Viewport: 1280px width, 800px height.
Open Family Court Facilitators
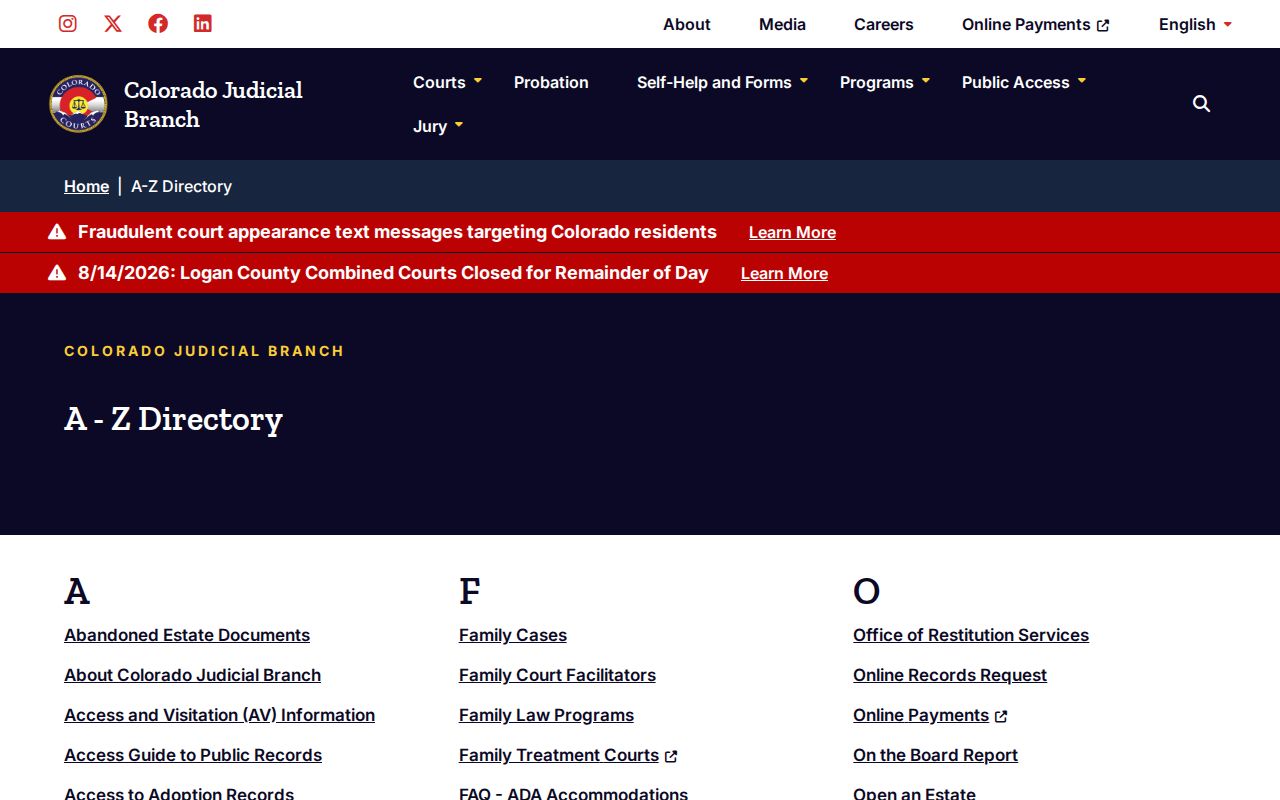coord(557,675)
